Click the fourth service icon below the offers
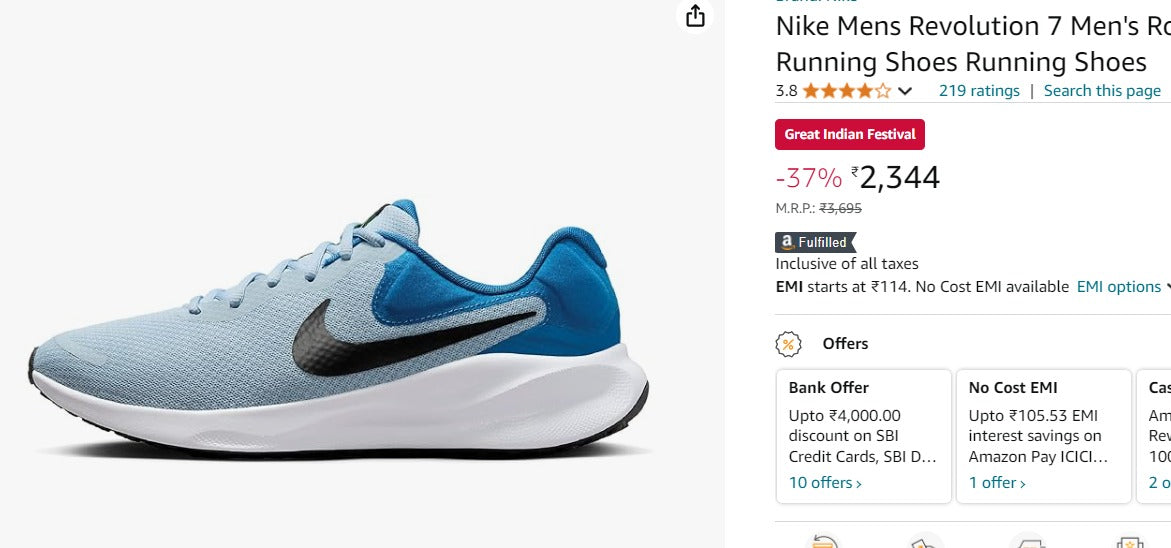 (x=1130, y=541)
